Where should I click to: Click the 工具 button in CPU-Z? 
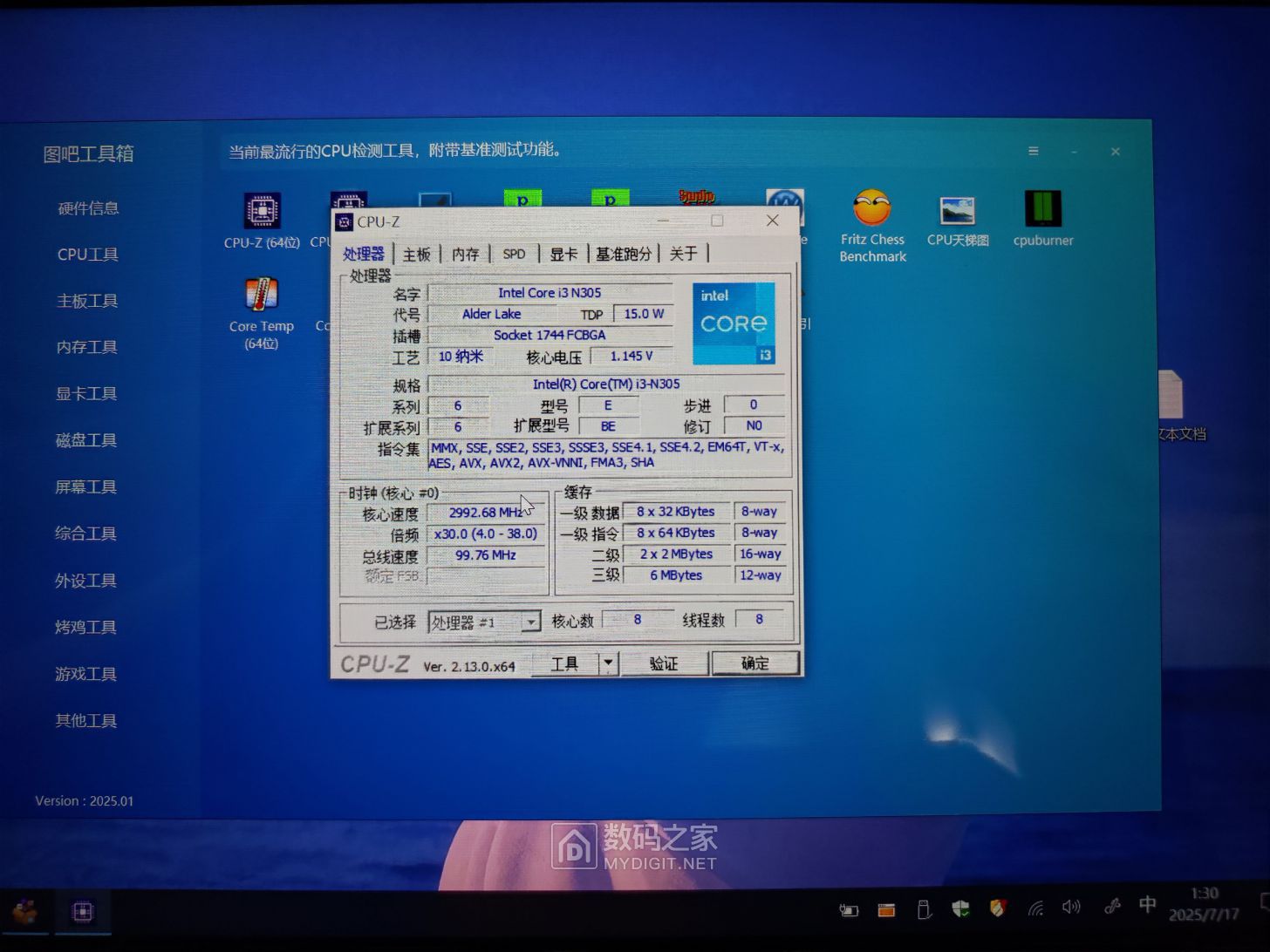564,663
